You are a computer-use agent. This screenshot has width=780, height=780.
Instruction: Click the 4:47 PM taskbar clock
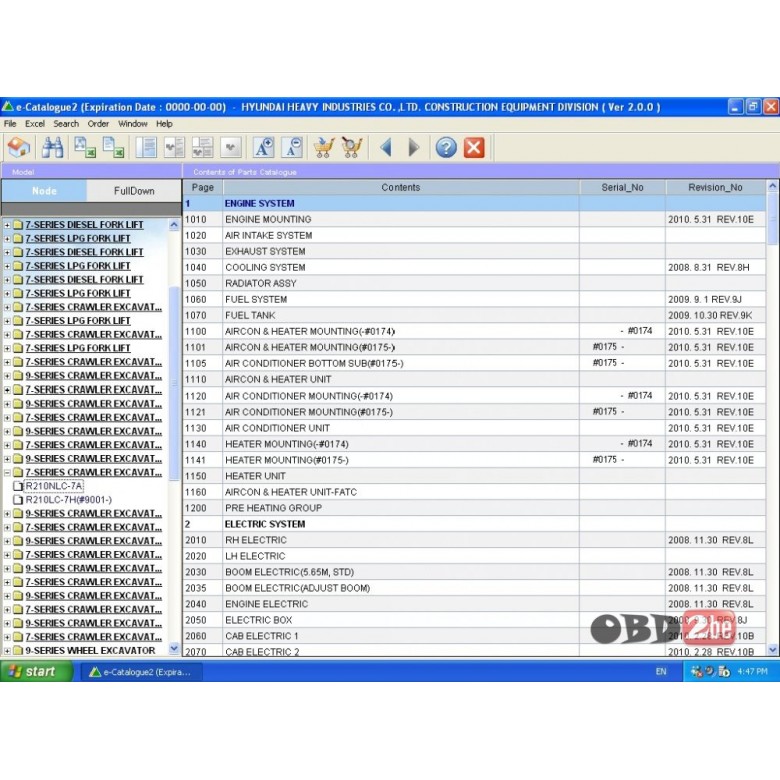[752, 672]
